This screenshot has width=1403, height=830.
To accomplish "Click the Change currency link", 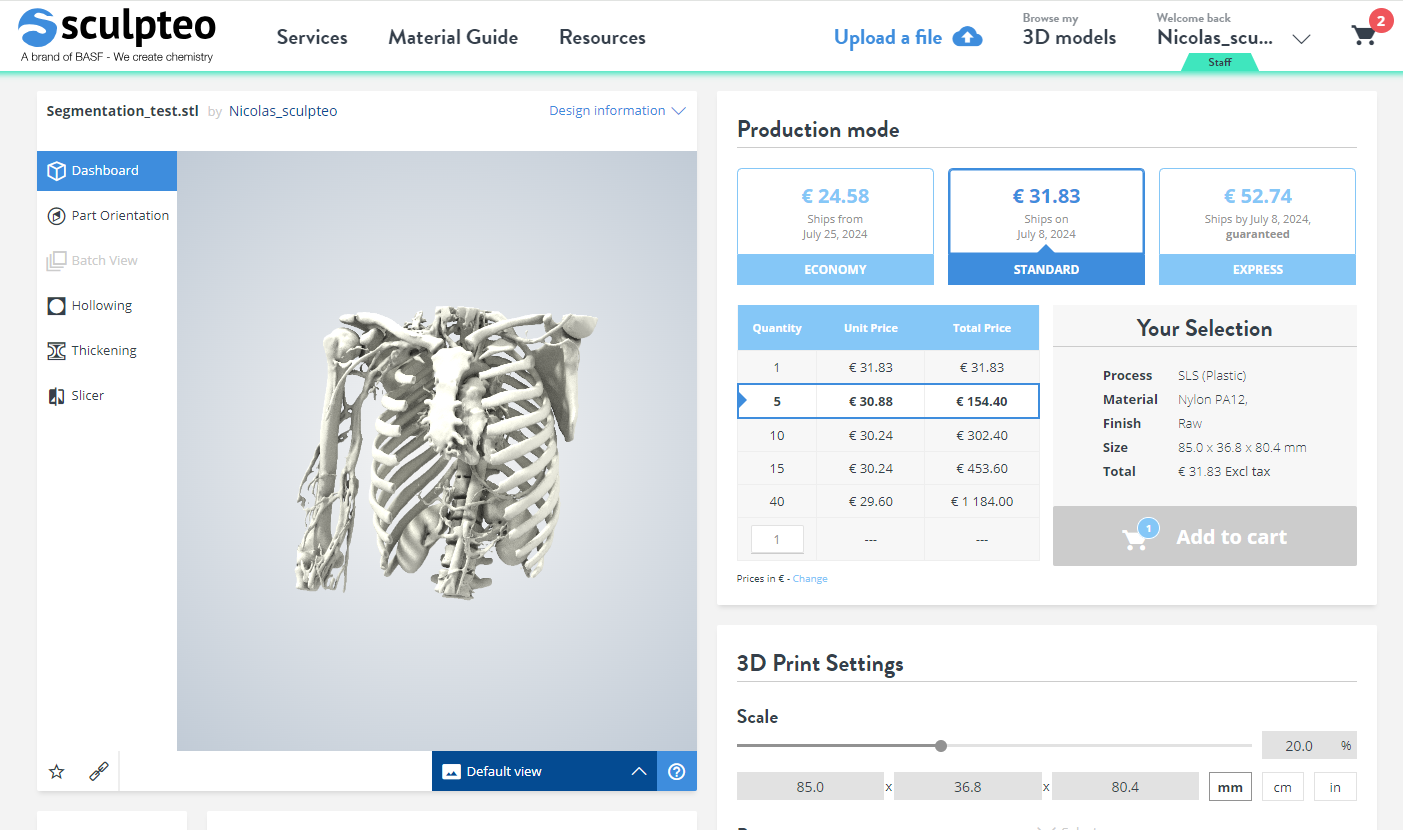I will (810, 578).
